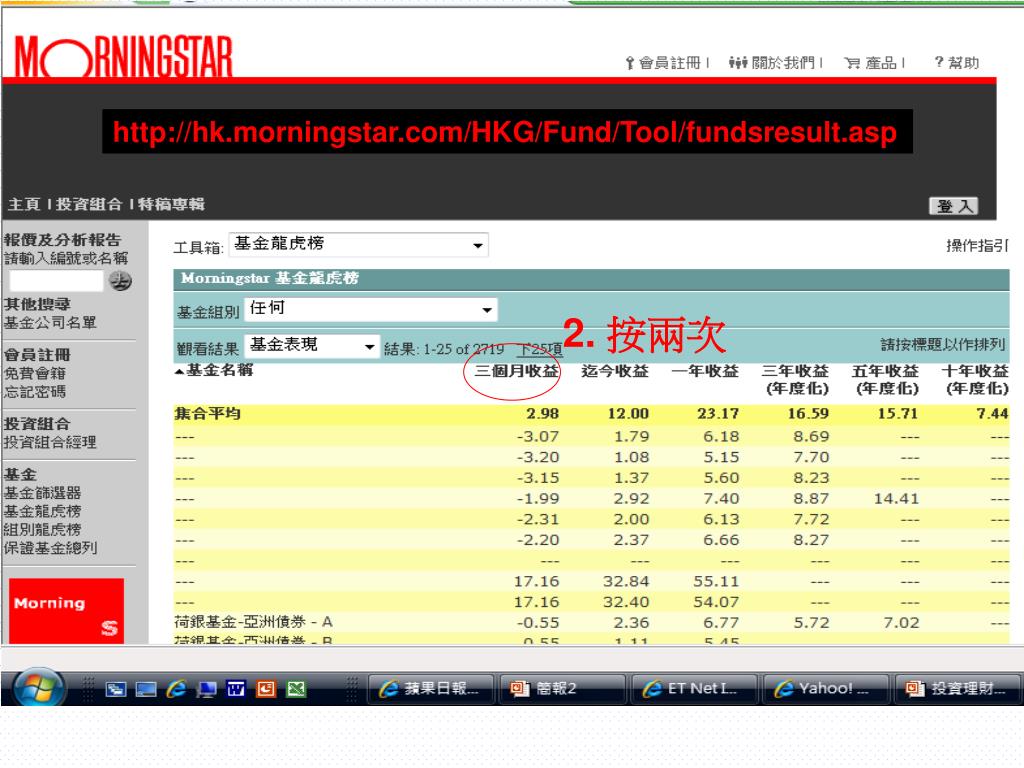Open 投資組合 in navigation bar

tap(89, 204)
